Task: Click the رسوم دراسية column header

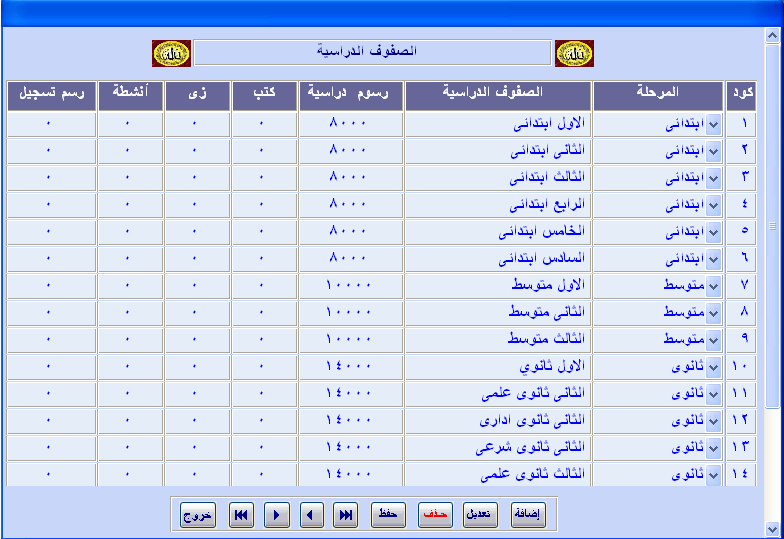Action: pyautogui.click(x=351, y=94)
